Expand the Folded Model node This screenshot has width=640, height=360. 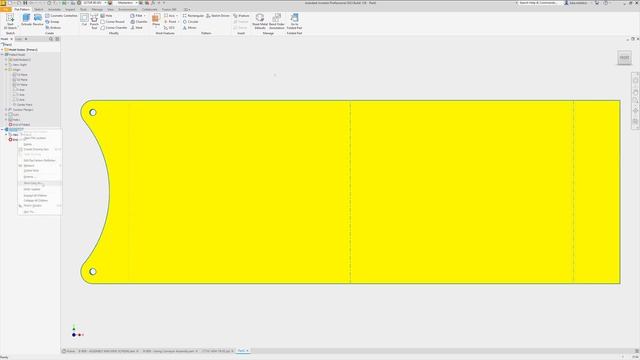coord(2,55)
